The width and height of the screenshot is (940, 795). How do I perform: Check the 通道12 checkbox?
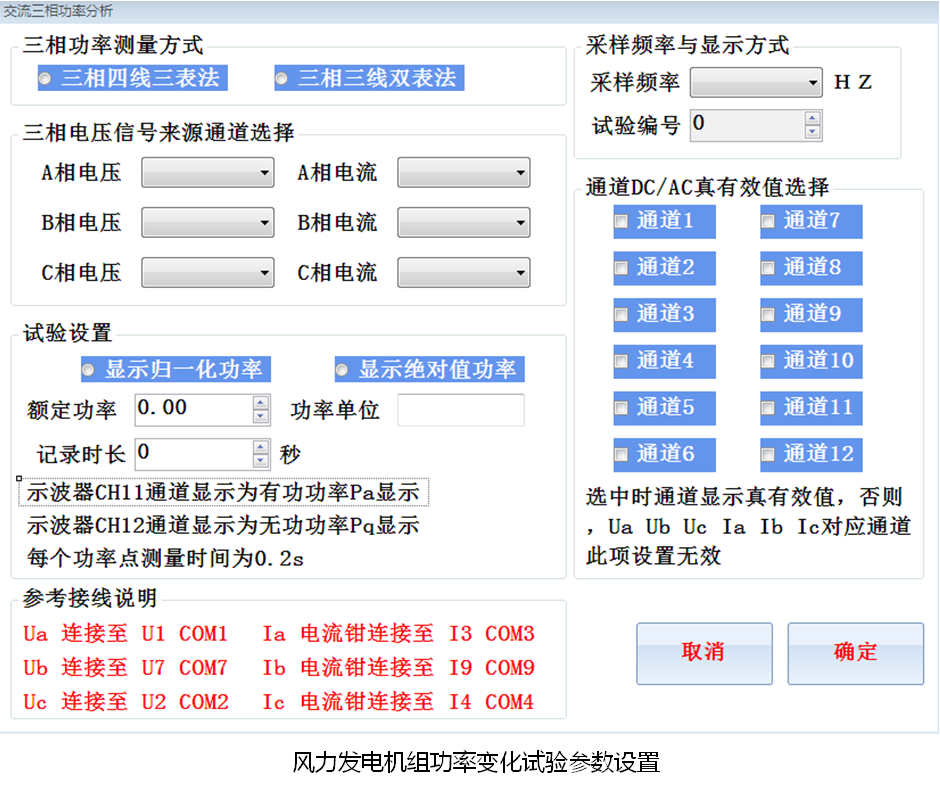(768, 455)
